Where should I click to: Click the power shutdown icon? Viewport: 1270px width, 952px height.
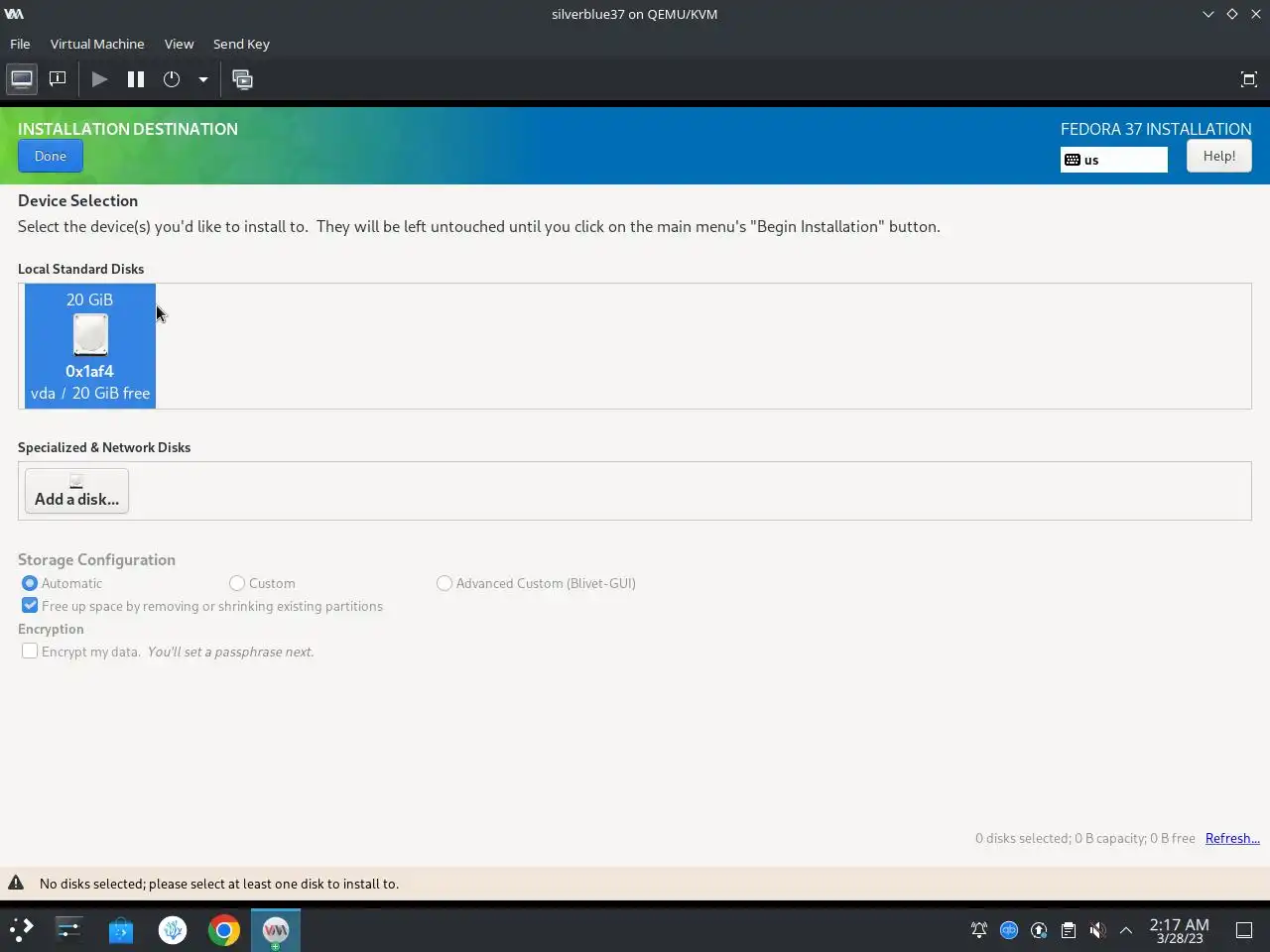tap(172, 79)
